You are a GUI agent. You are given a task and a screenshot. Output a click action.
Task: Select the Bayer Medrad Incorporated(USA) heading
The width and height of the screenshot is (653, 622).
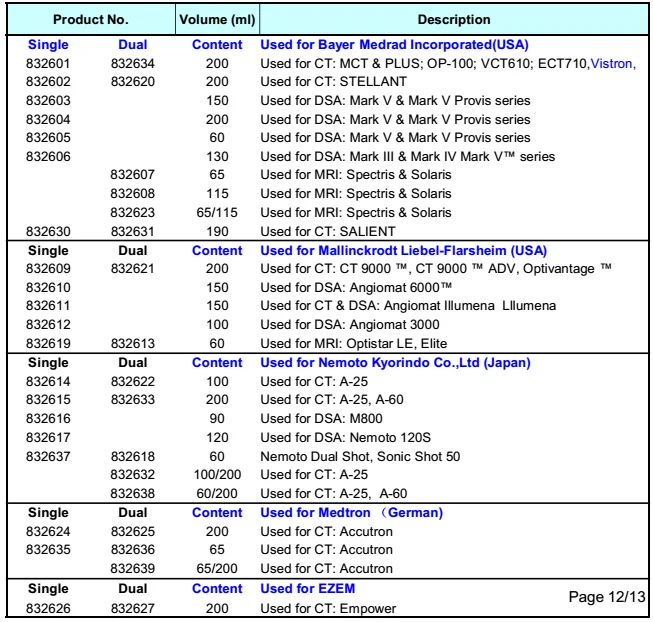tap(394, 45)
